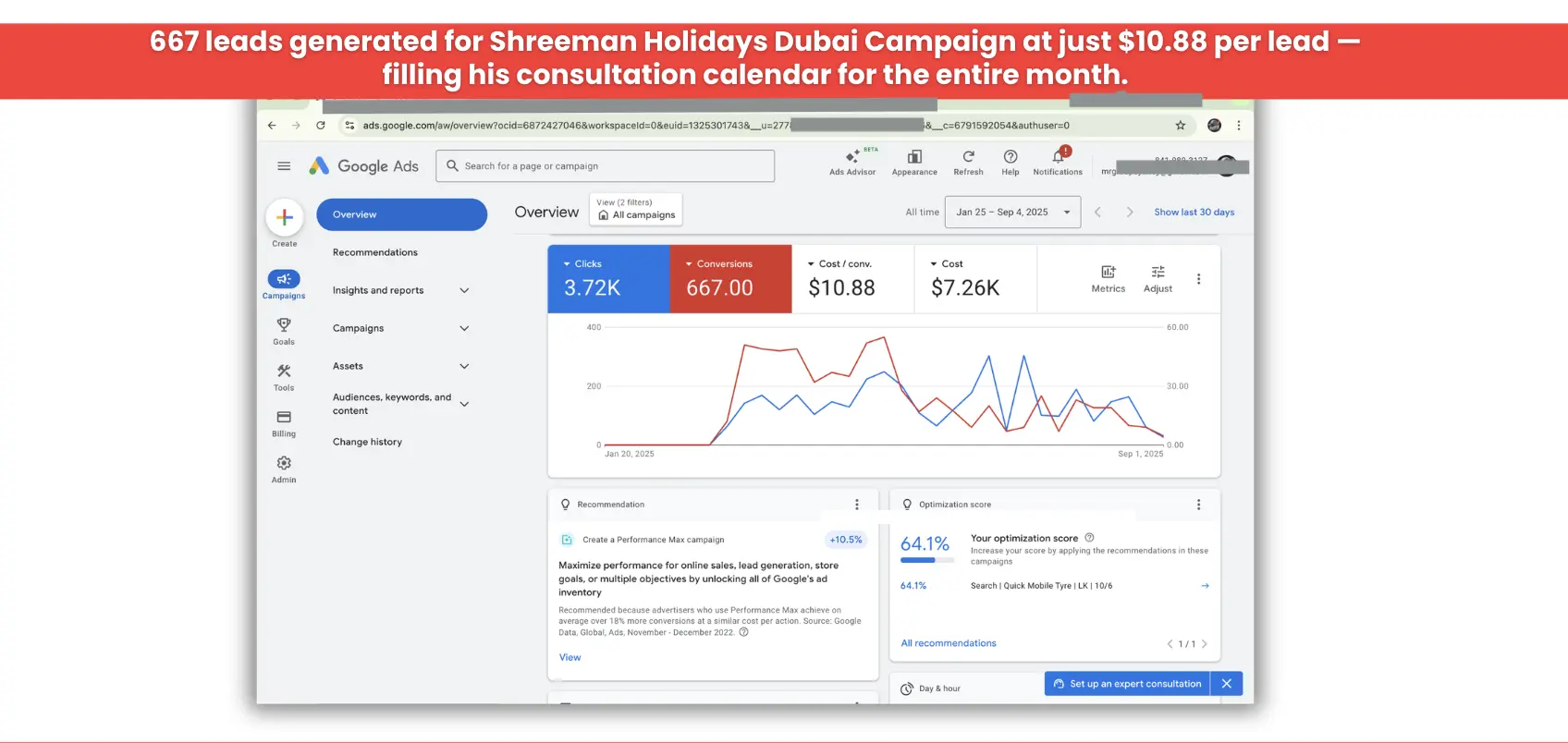Open Tools section

(x=284, y=377)
